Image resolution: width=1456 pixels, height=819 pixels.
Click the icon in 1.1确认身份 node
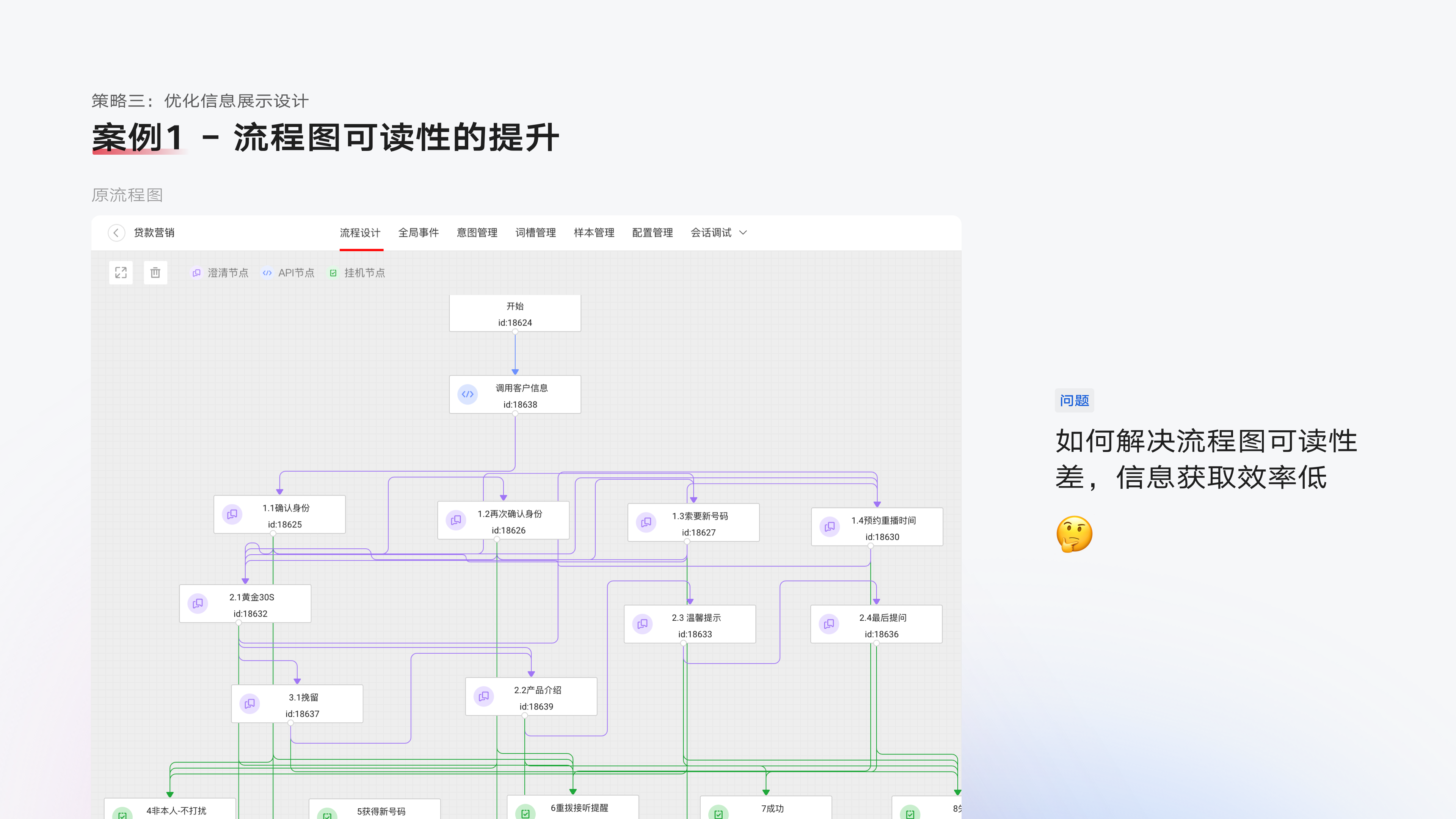tap(232, 515)
